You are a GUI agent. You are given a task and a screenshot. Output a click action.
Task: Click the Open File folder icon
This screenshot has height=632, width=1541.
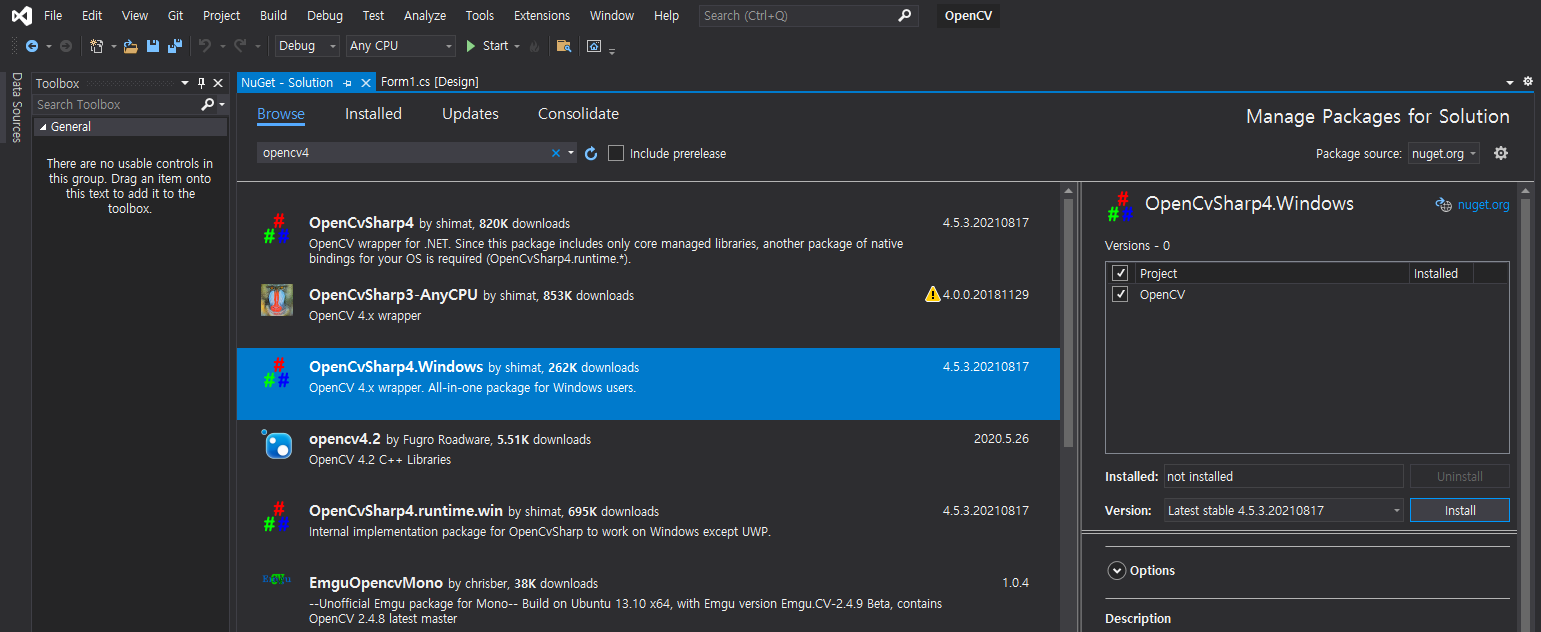pyautogui.click(x=131, y=46)
